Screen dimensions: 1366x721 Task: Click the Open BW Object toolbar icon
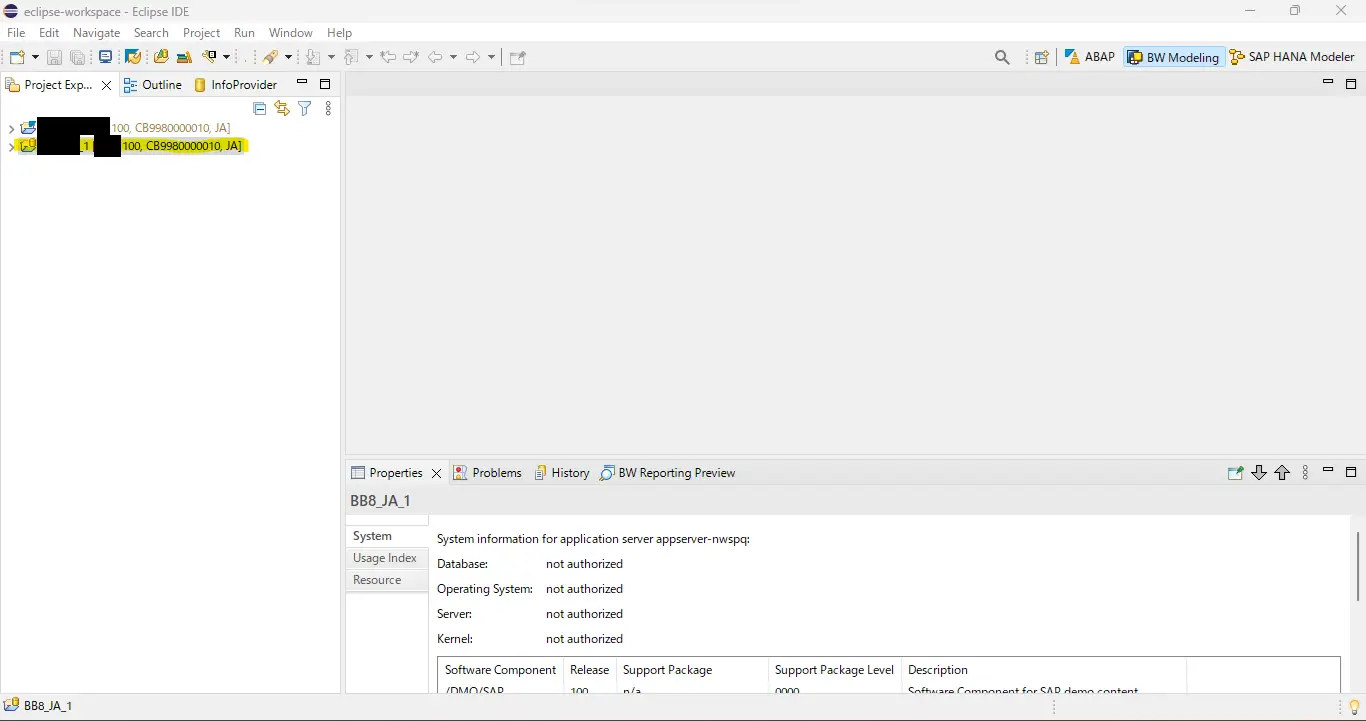[x=161, y=57]
